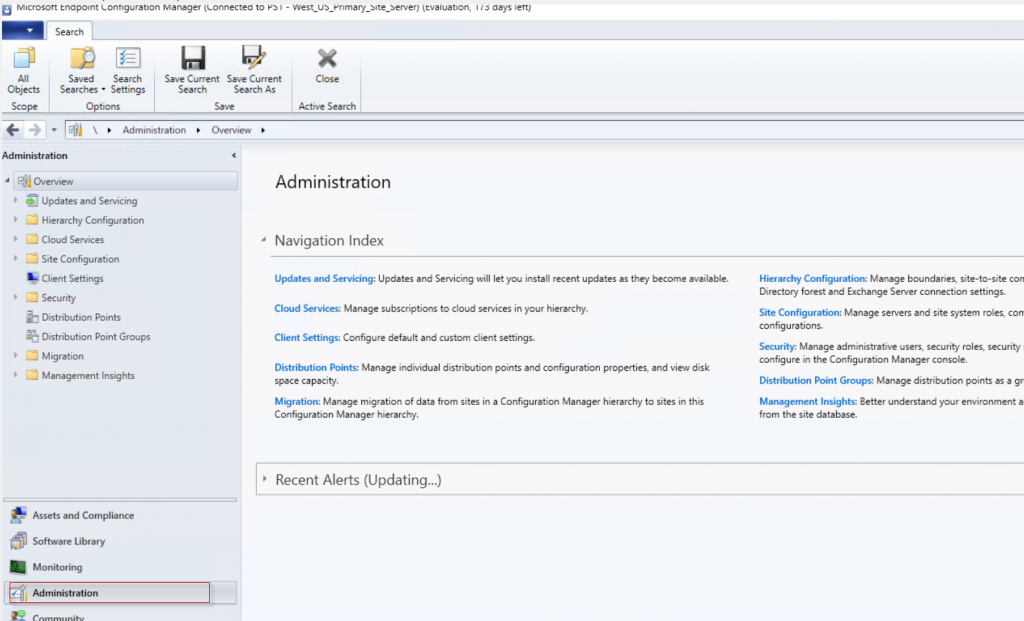The height and width of the screenshot is (621, 1024).
Task: Click Overview in the breadcrumb
Action: pos(231,130)
